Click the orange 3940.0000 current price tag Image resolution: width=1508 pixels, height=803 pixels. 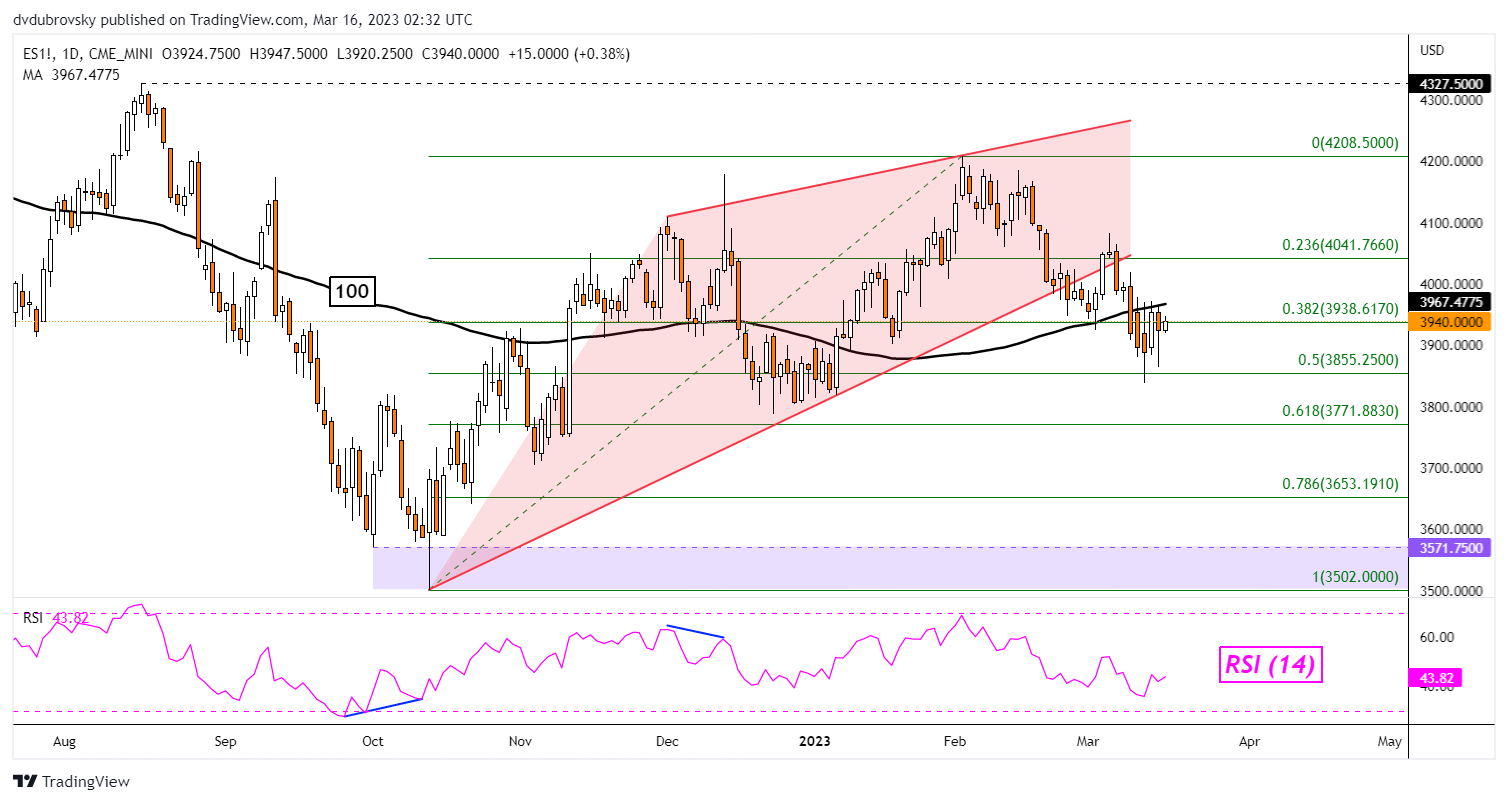point(1449,321)
